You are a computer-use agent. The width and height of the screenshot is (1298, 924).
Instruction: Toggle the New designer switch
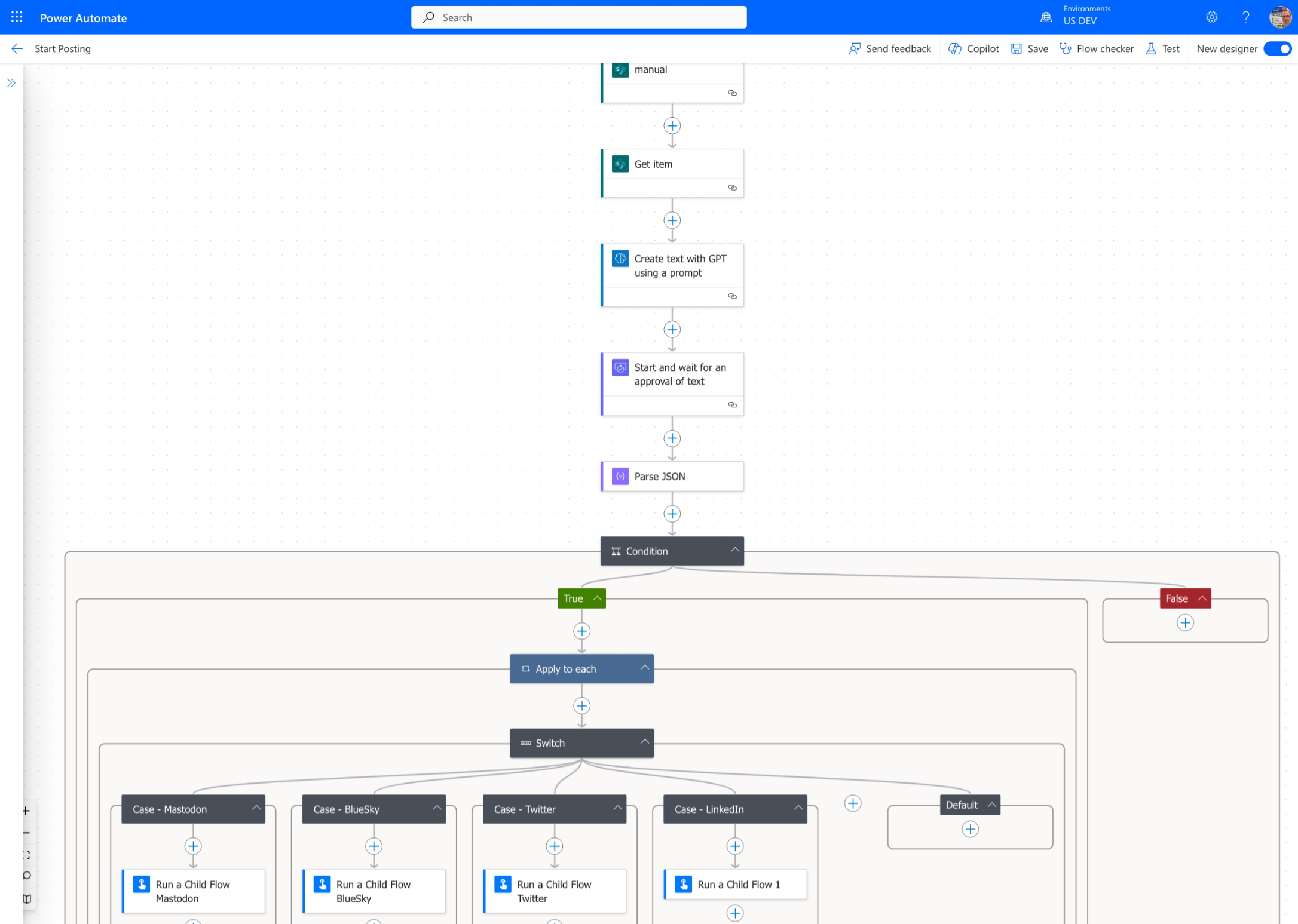(1278, 49)
